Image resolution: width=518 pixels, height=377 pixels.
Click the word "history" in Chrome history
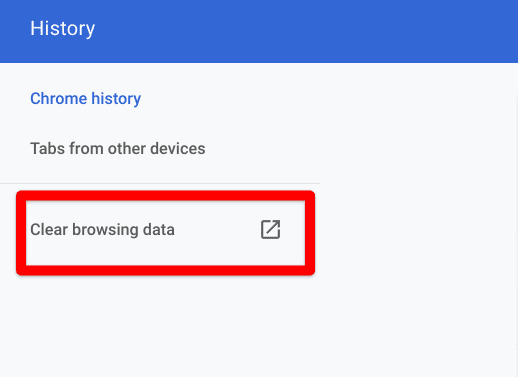tap(116, 99)
